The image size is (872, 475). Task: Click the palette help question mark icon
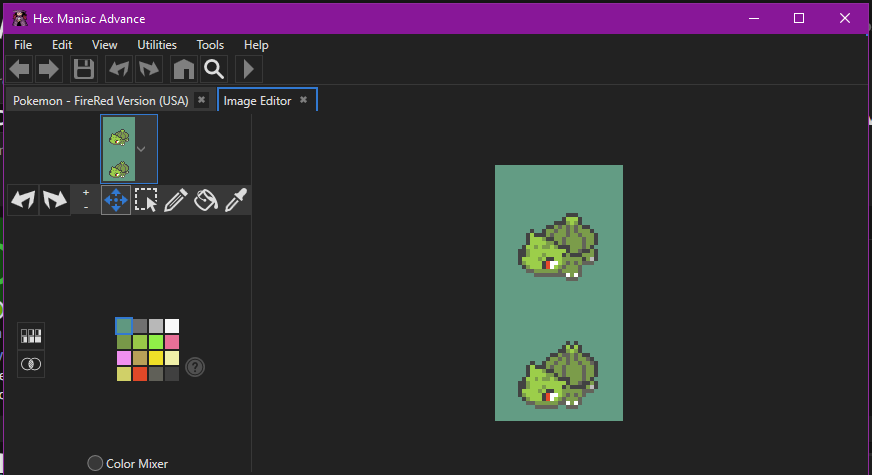pos(196,367)
